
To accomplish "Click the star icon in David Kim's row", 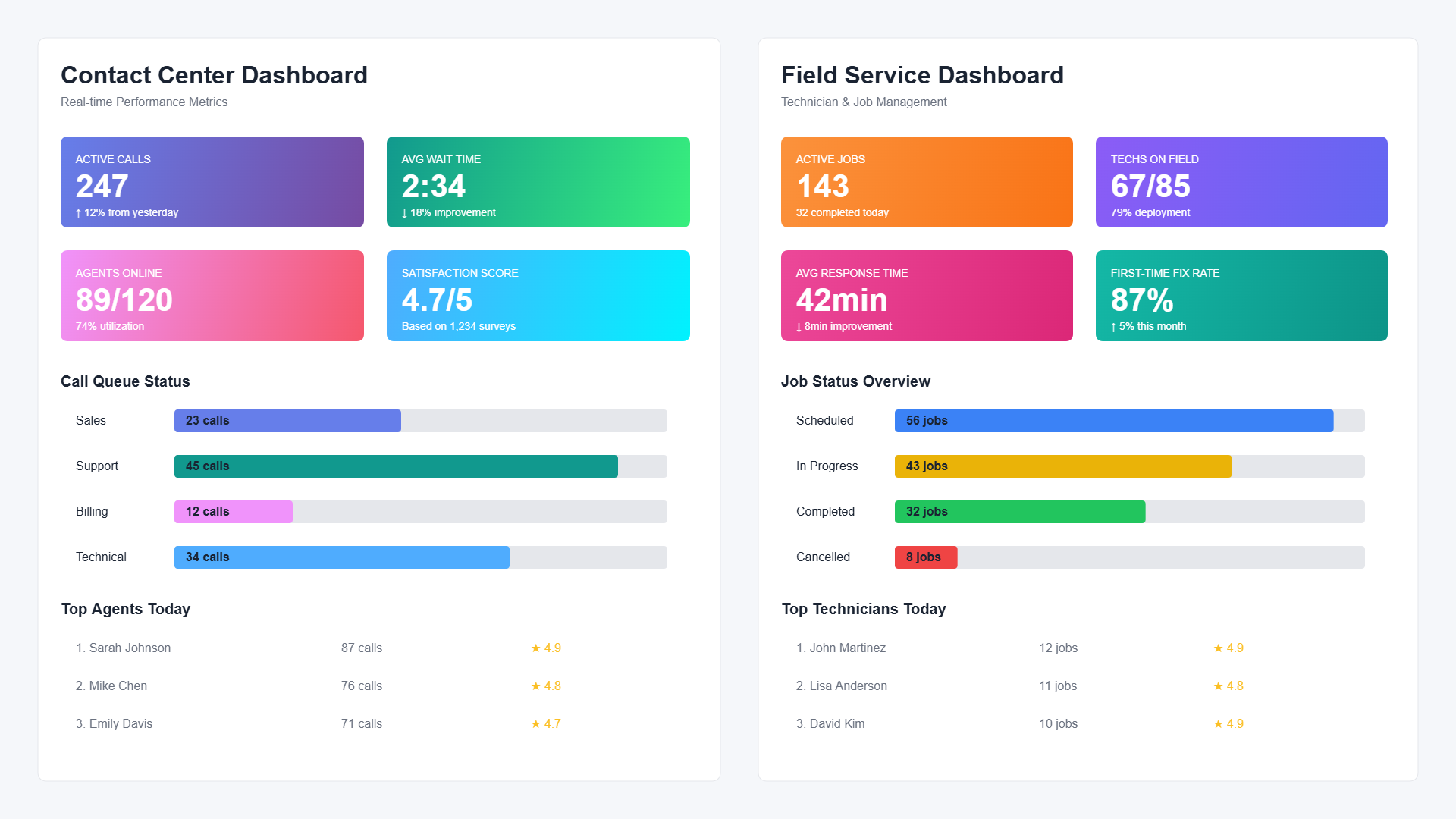I will [1218, 724].
